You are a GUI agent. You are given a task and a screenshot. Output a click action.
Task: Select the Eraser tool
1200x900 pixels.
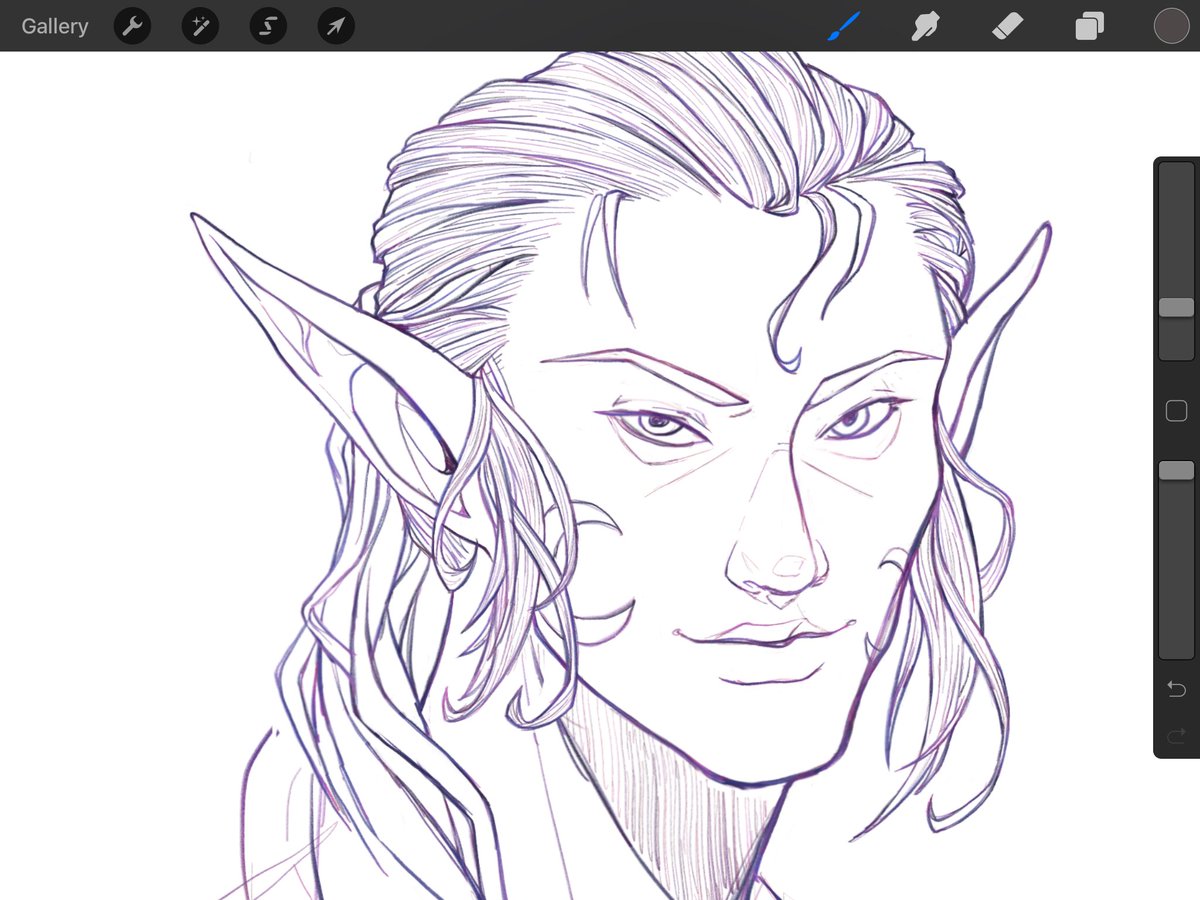click(1006, 26)
